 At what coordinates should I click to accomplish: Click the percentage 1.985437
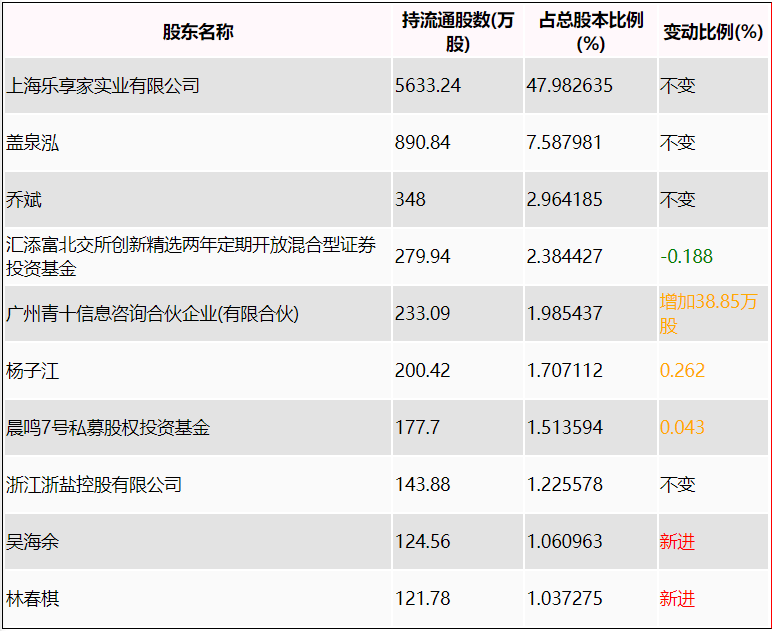pyautogui.click(x=564, y=313)
